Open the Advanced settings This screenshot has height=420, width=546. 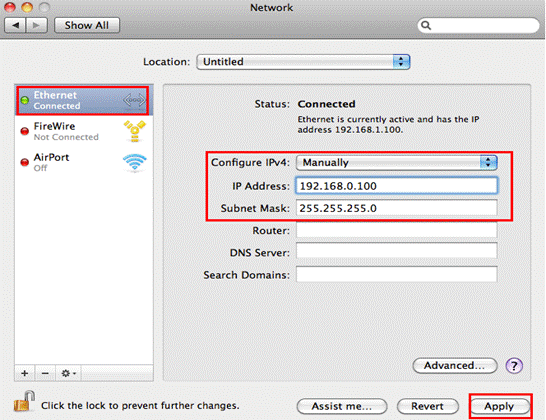click(455, 366)
